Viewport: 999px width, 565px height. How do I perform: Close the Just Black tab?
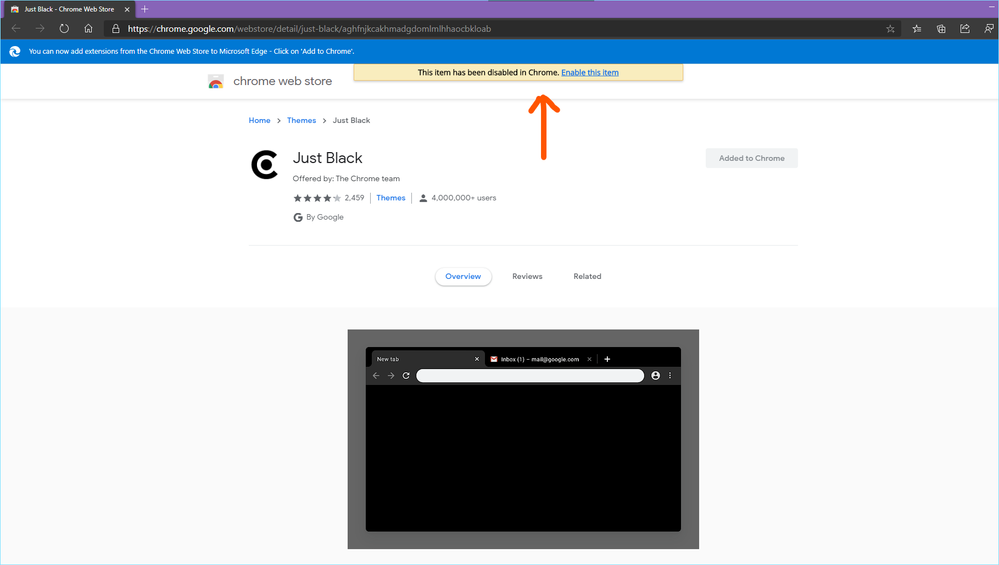coord(127,10)
